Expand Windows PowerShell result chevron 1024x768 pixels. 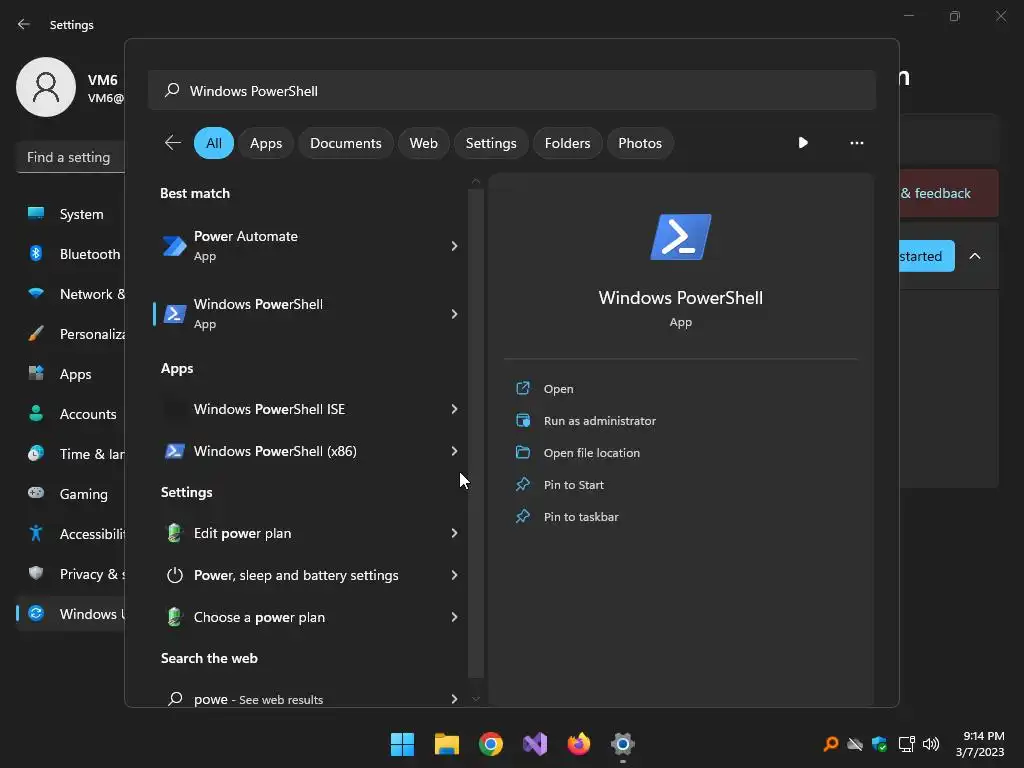[x=454, y=313]
